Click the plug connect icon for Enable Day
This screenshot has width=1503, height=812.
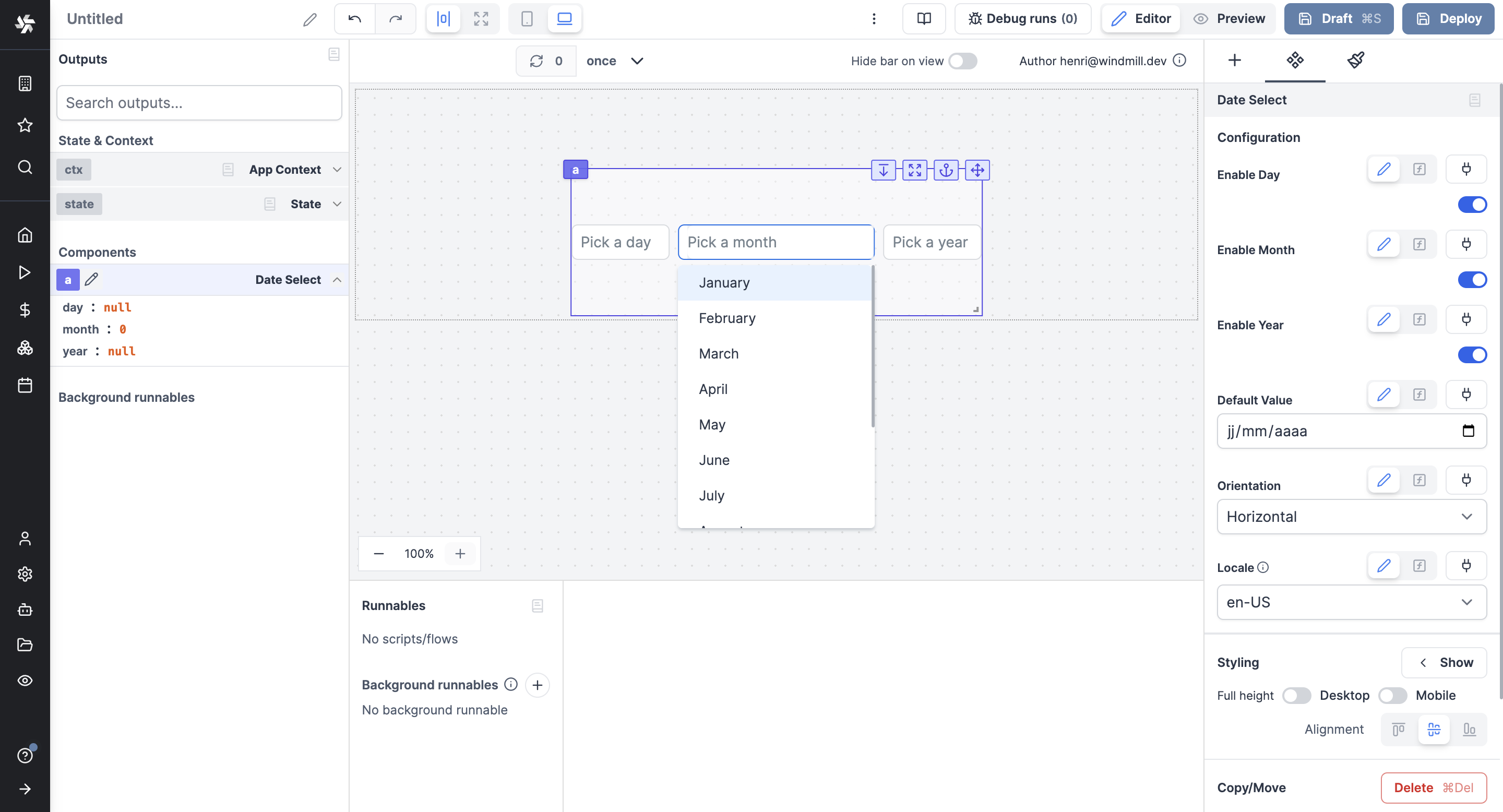click(x=1465, y=169)
